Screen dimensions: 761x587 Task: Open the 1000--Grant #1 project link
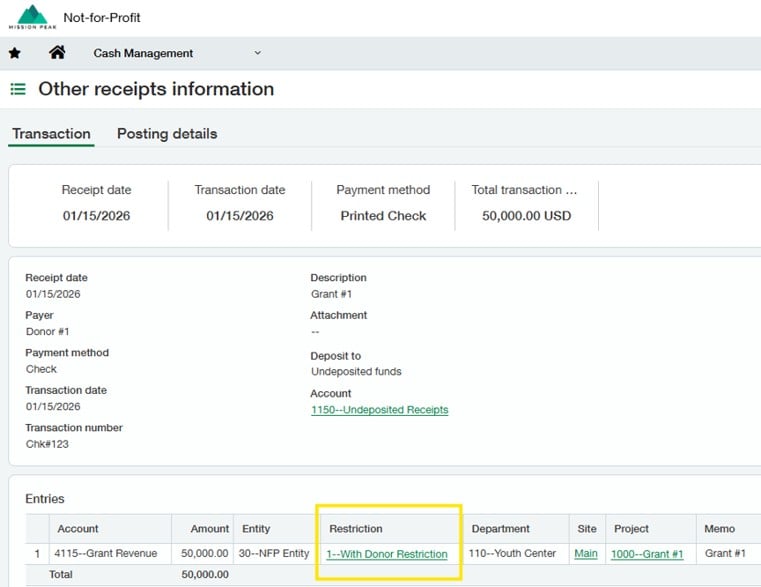coord(647,554)
